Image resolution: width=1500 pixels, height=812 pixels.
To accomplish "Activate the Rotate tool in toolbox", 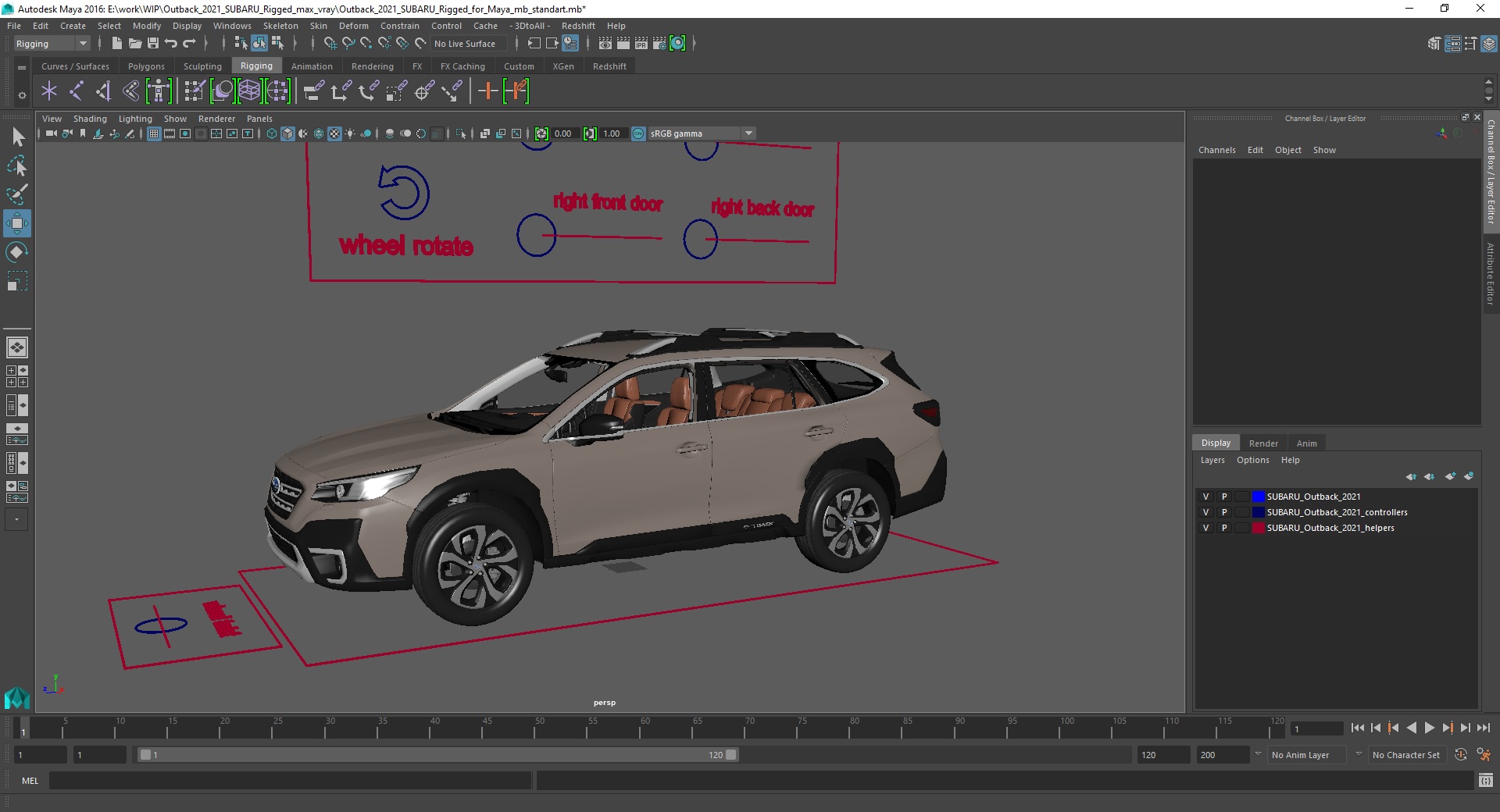I will pyautogui.click(x=17, y=252).
